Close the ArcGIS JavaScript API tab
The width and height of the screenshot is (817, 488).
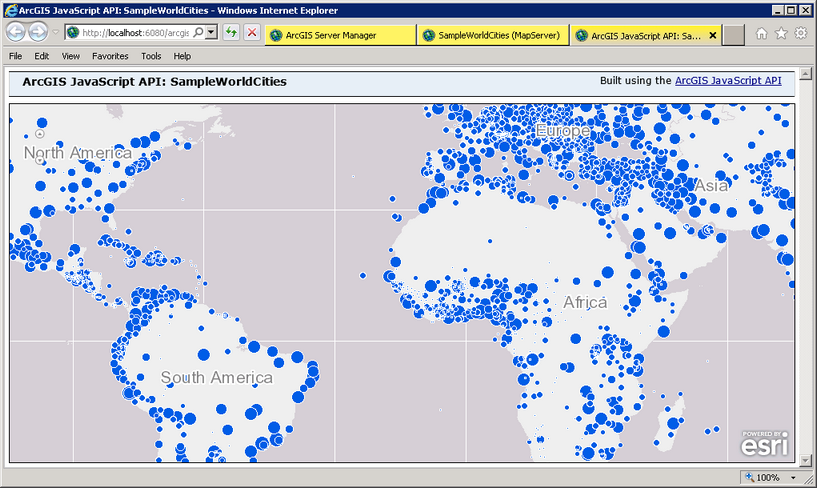[x=713, y=35]
